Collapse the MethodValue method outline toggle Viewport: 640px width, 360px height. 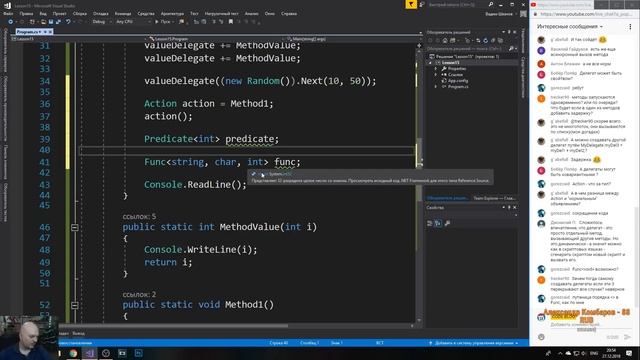point(75,227)
